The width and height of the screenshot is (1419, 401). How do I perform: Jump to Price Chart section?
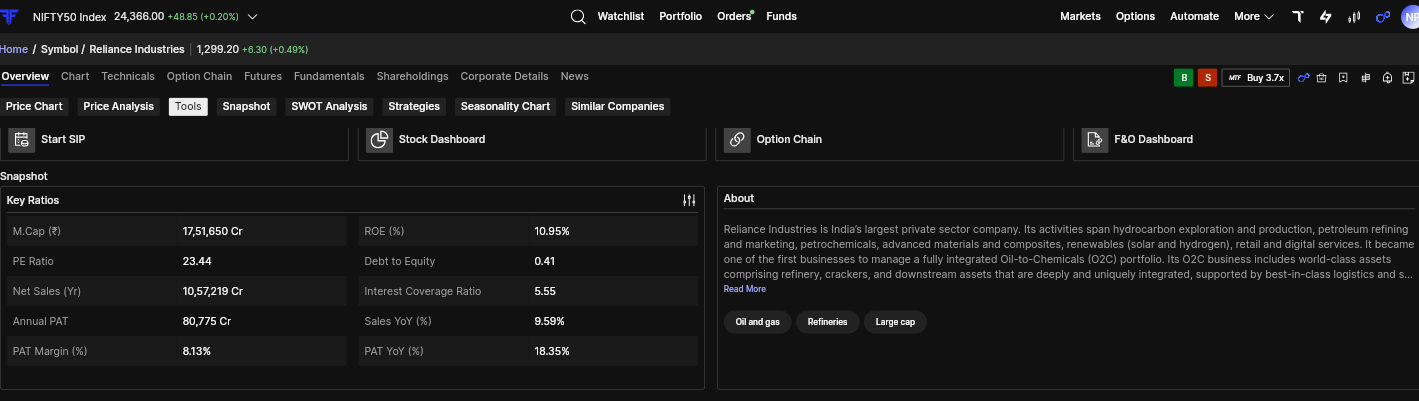click(34, 106)
